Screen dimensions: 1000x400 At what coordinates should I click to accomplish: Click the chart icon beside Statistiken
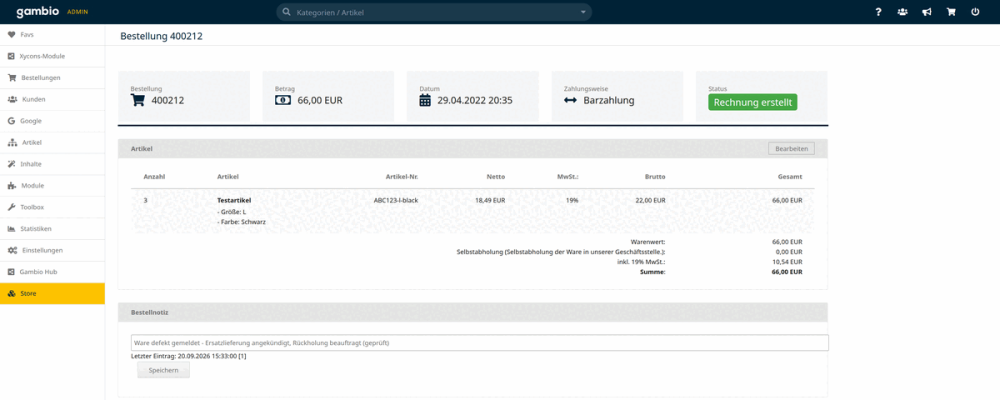point(11,229)
